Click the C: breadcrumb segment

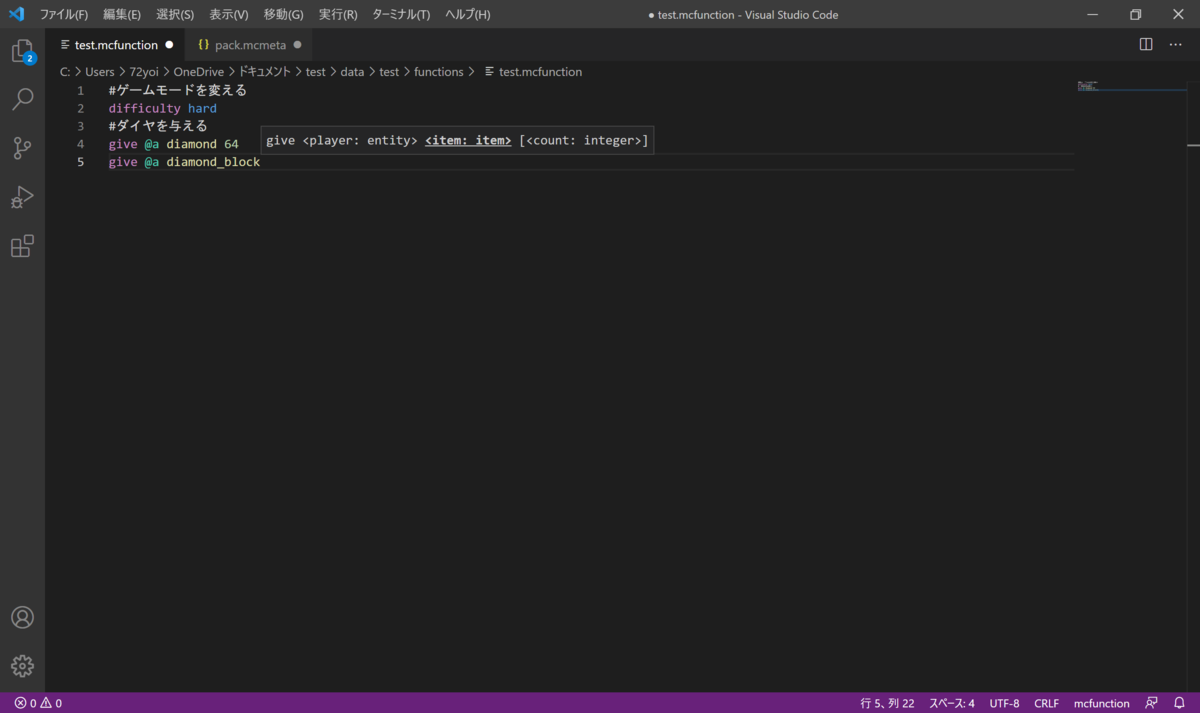click(65, 72)
